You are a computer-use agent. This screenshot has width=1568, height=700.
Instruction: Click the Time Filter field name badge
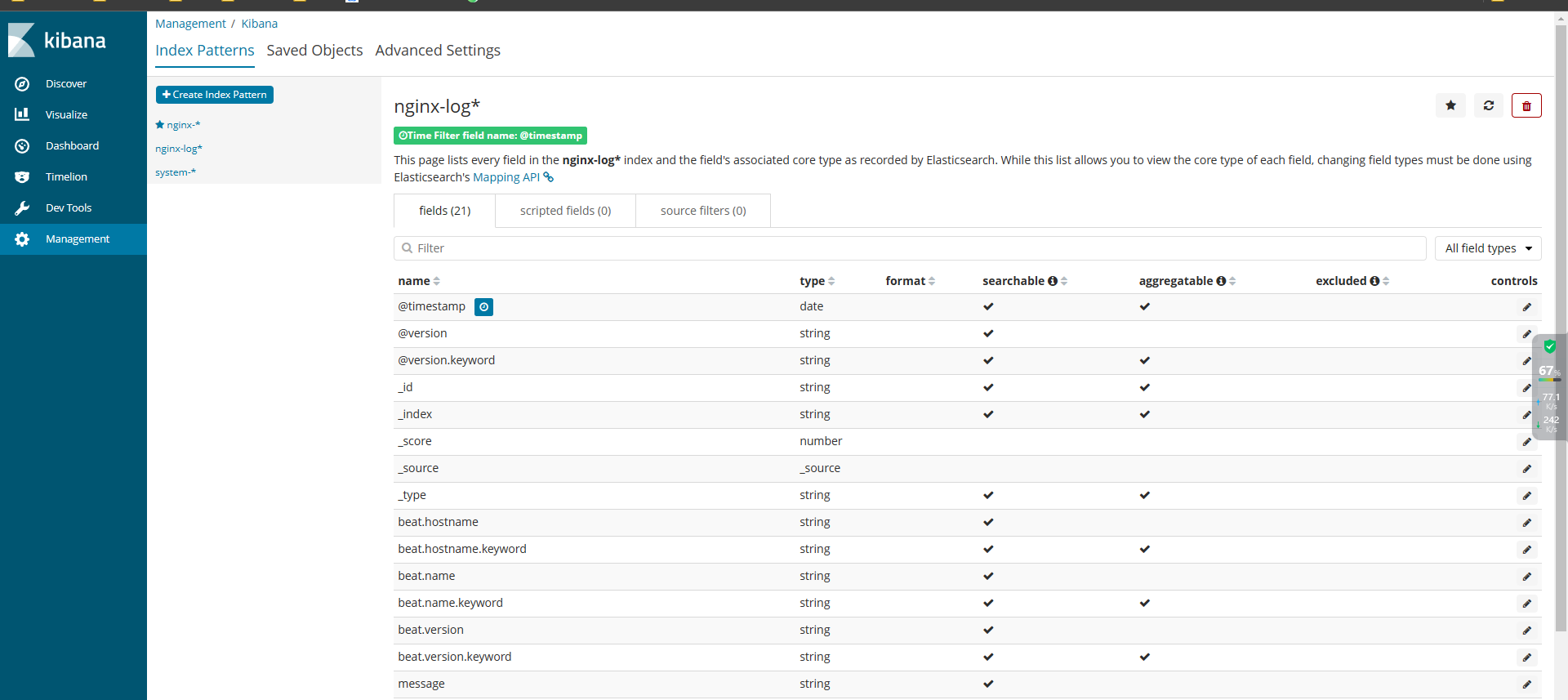(490, 136)
